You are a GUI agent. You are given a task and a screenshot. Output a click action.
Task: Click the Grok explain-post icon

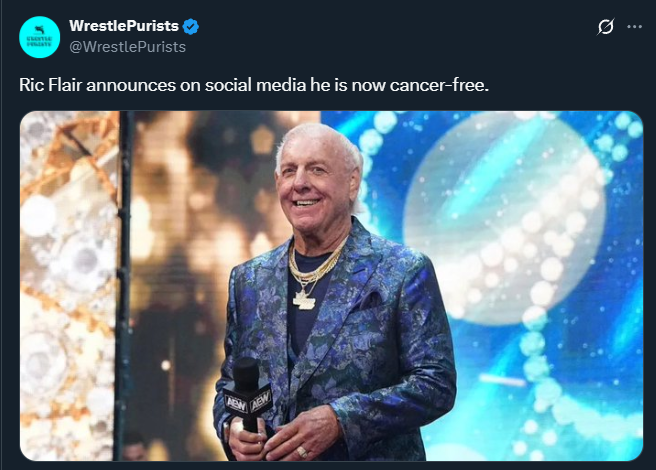(604, 27)
